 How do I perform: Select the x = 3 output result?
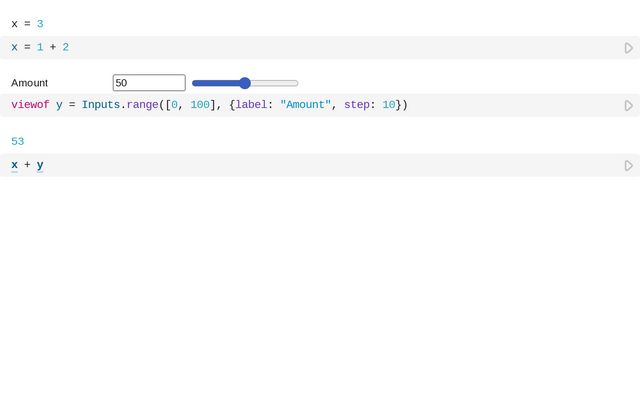click(27, 23)
